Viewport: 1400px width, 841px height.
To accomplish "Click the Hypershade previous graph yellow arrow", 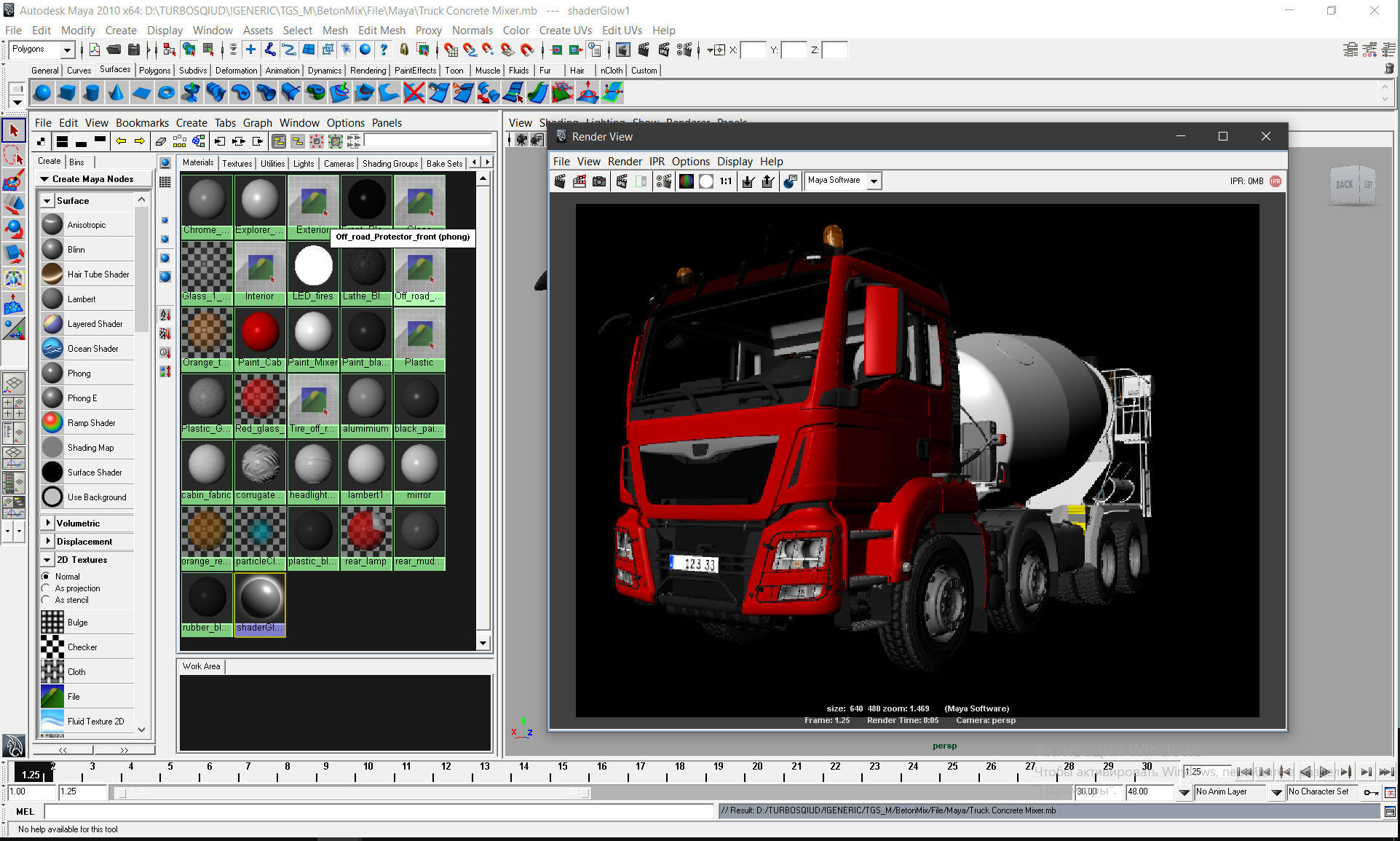I will click(120, 141).
